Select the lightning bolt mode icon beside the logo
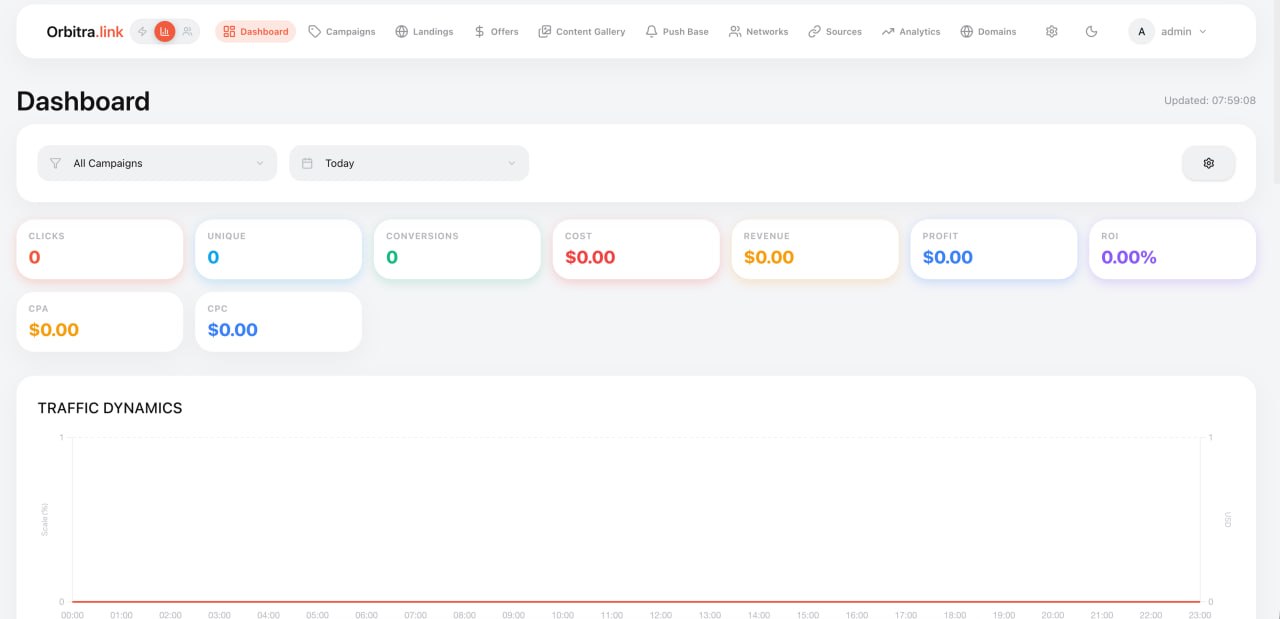Image resolution: width=1280 pixels, height=619 pixels. (x=143, y=32)
